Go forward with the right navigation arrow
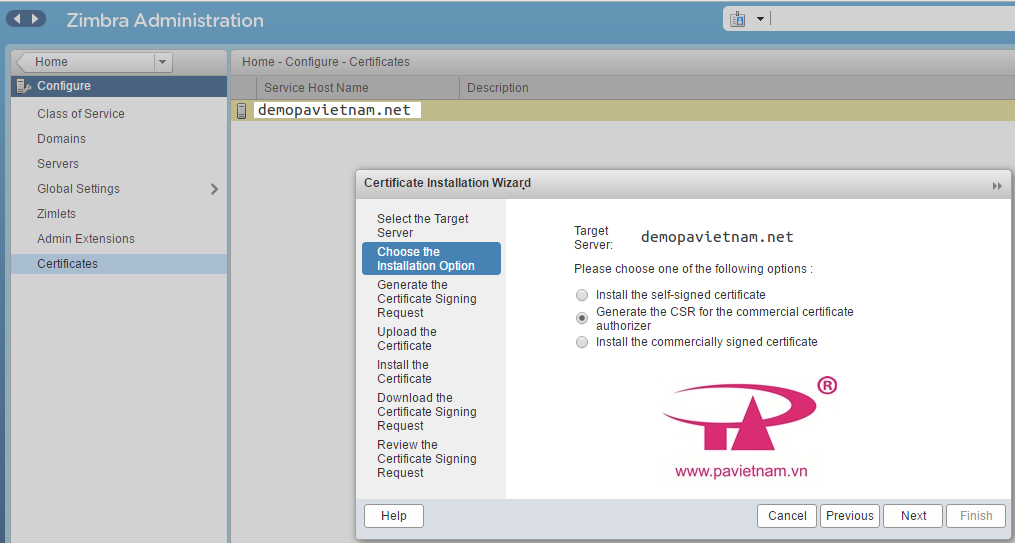This screenshot has width=1015, height=543. coord(36,19)
